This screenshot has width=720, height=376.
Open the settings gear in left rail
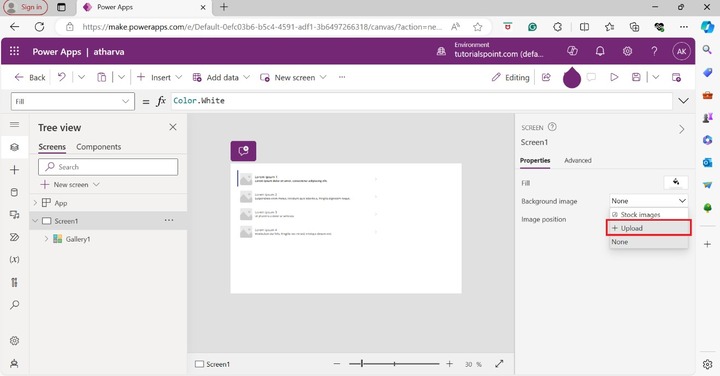pos(15,341)
